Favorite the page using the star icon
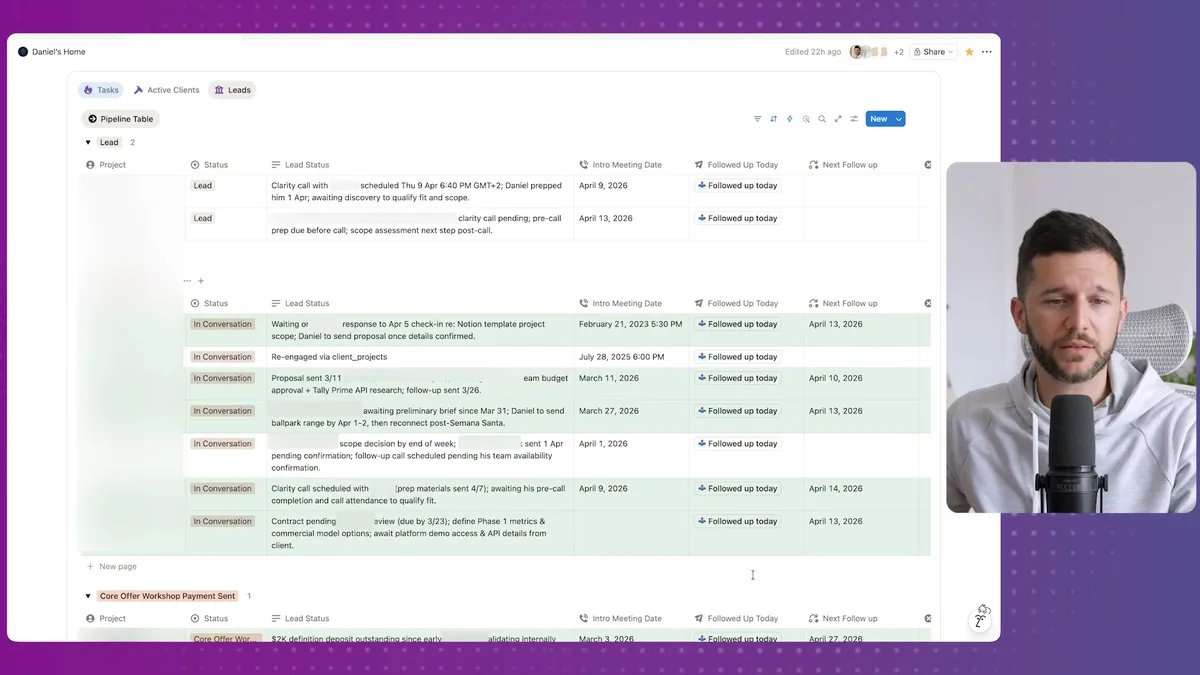Screen dimensions: 1200x675 [x=969, y=51]
